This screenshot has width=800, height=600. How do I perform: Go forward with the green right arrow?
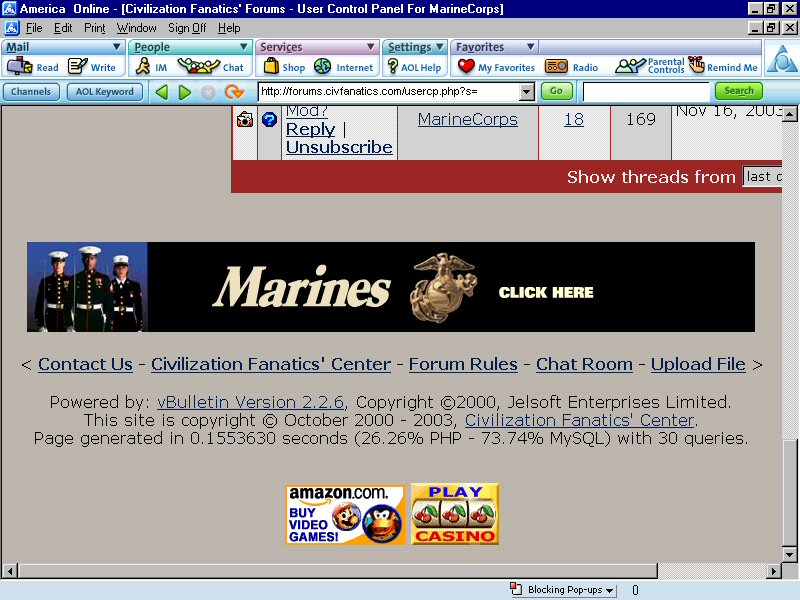click(x=185, y=92)
